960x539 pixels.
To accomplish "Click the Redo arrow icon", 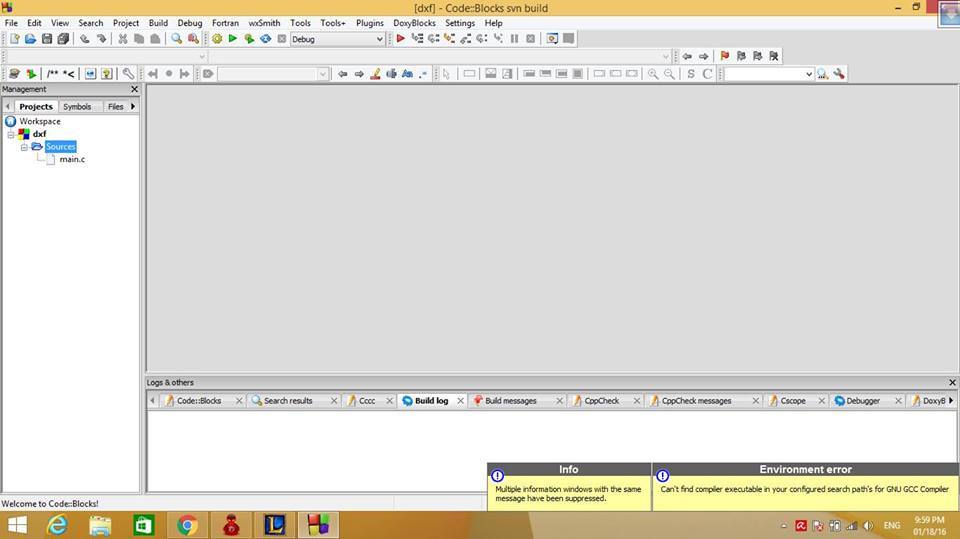I will pos(101,39).
